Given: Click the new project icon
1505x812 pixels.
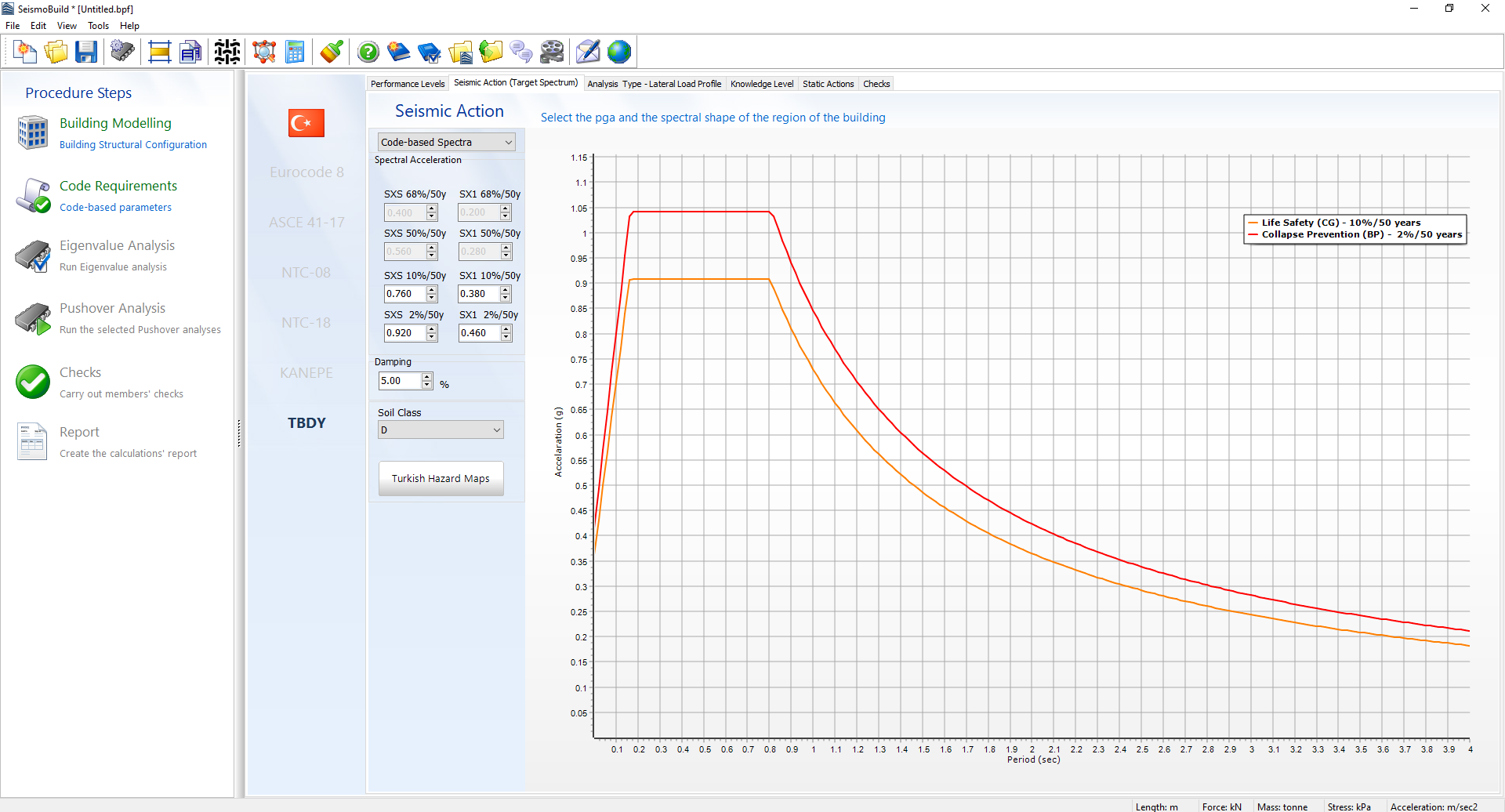Looking at the screenshot, I should 26,53.
